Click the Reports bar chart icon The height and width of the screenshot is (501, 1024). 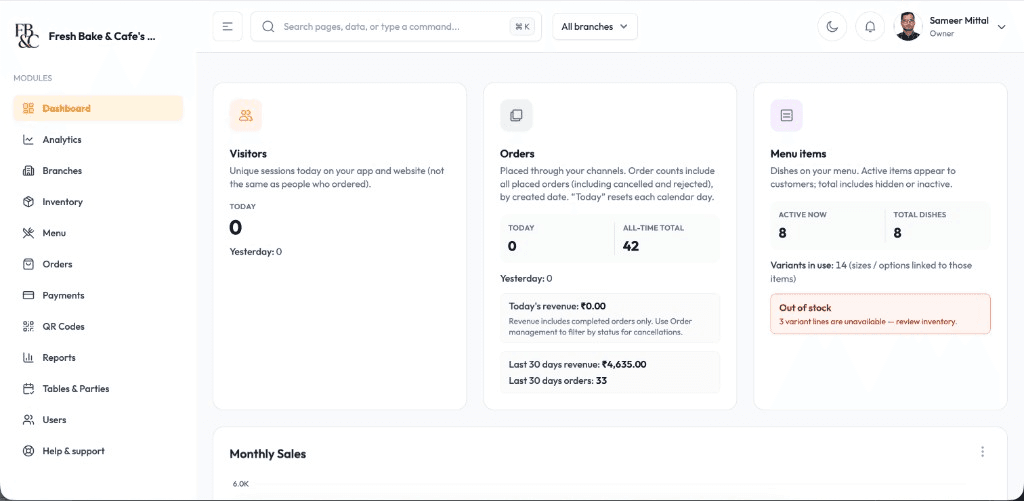click(28, 358)
